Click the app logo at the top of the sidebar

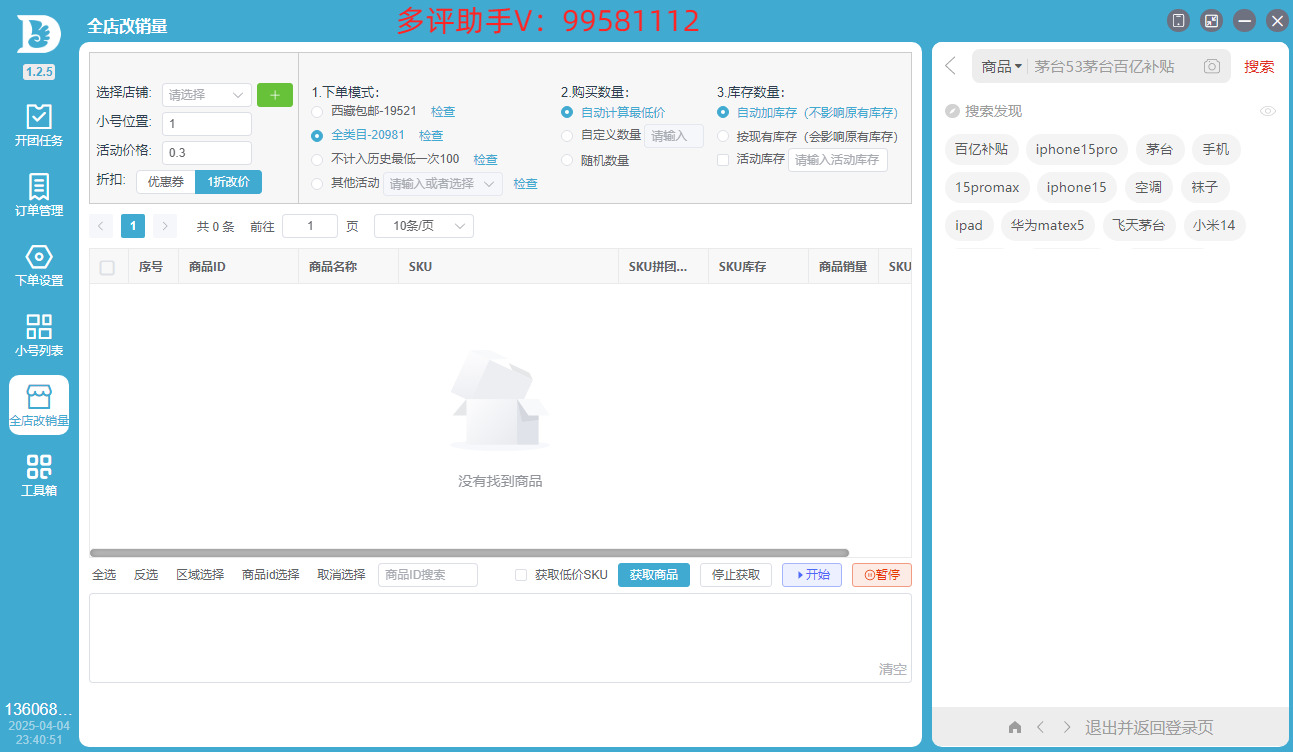[39, 33]
